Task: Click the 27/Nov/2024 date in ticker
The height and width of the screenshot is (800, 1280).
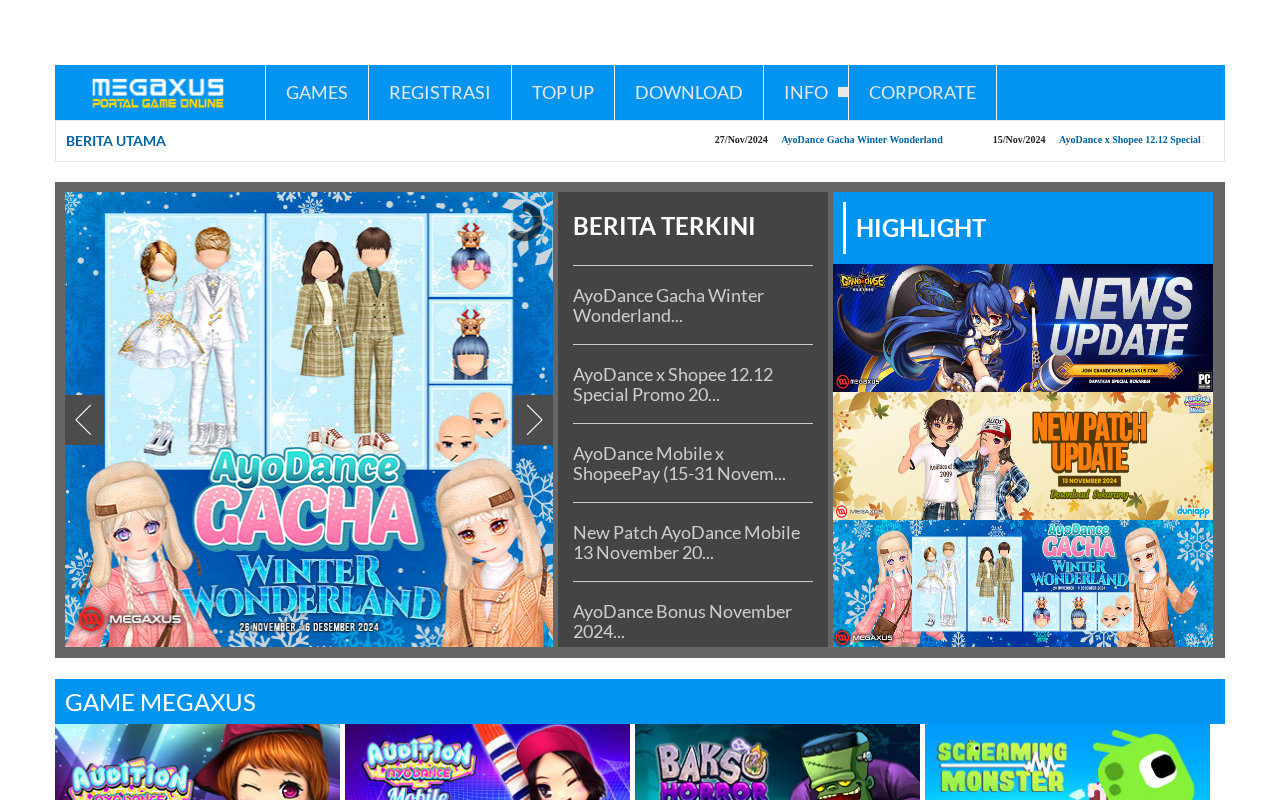Action: (741, 140)
